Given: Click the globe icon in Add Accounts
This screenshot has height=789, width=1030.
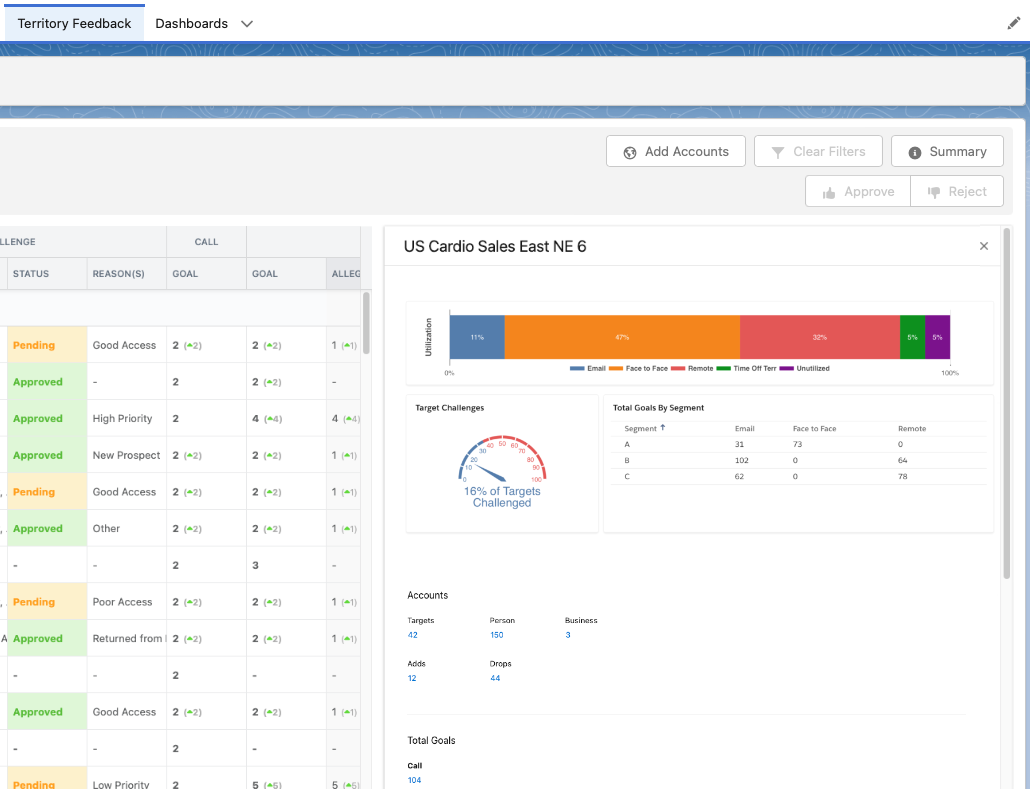Looking at the screenshot, I should pyautogui.click(x=630, y=152).
